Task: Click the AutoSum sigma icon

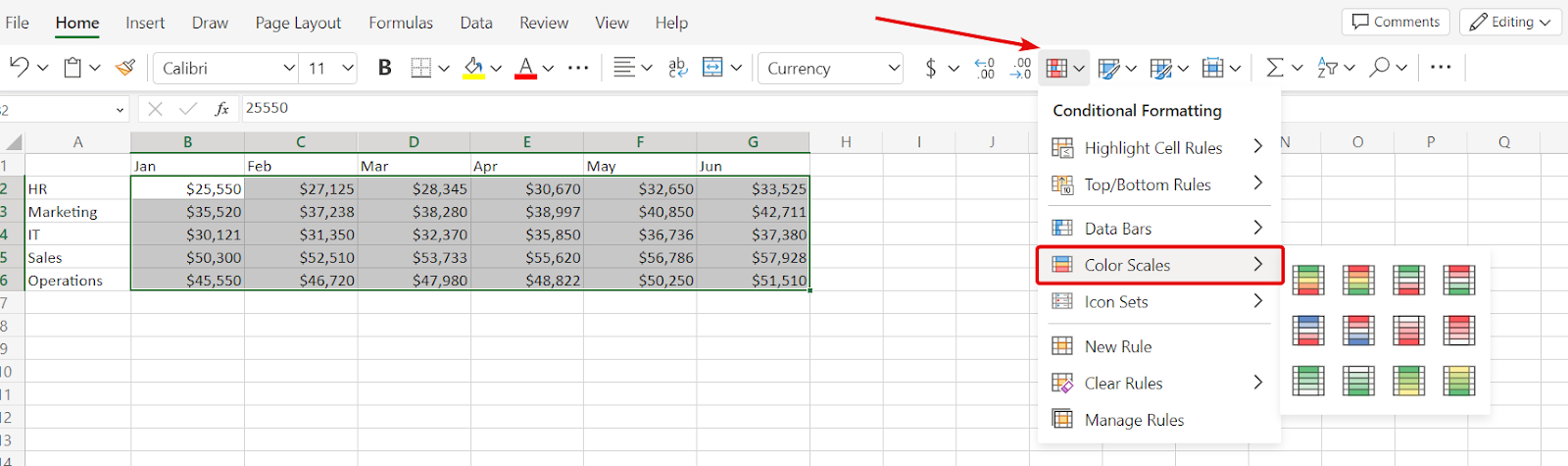Action: click(1274, 68)
